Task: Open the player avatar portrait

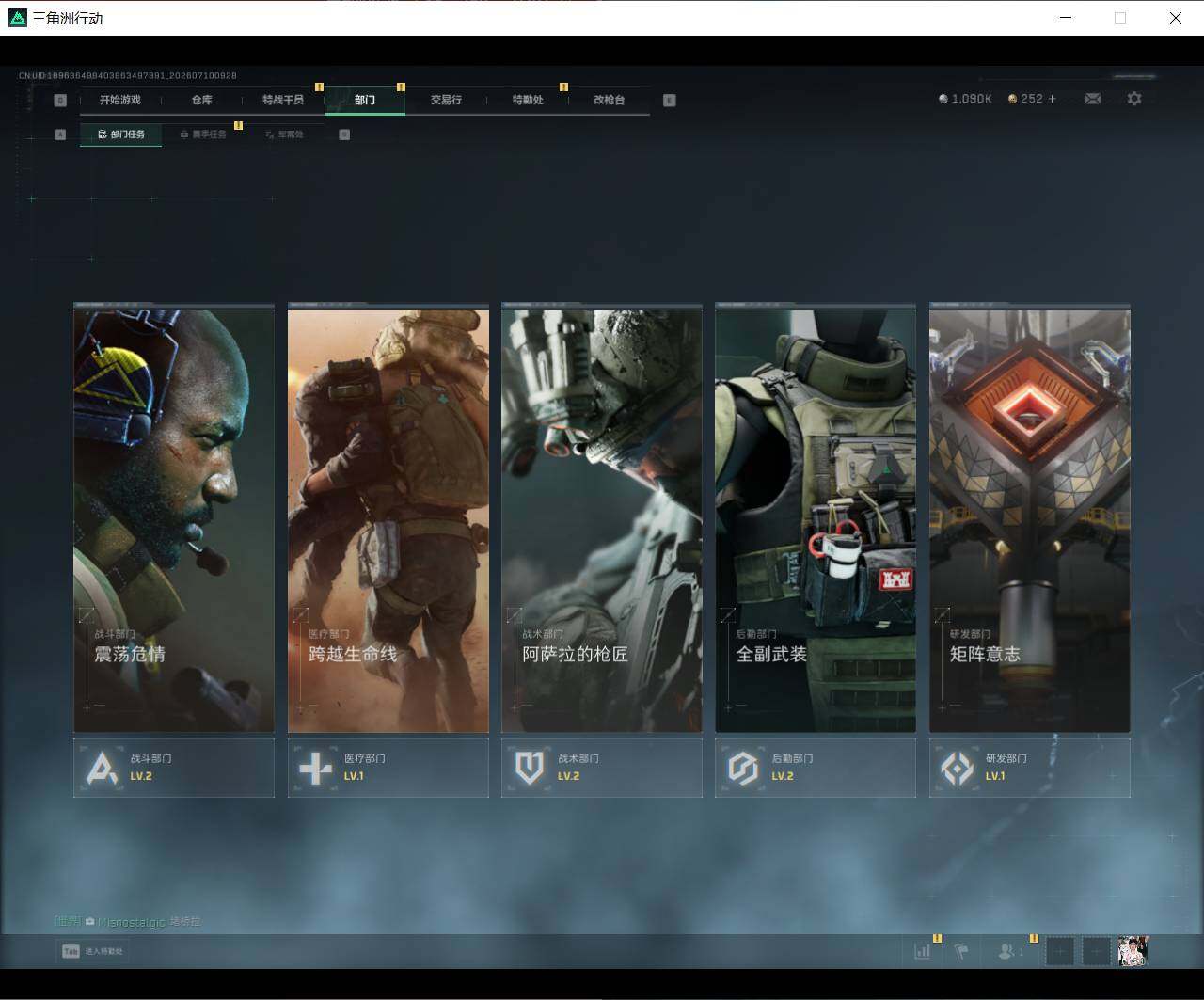Action: pyautogui.click(x=1133, y=951)
